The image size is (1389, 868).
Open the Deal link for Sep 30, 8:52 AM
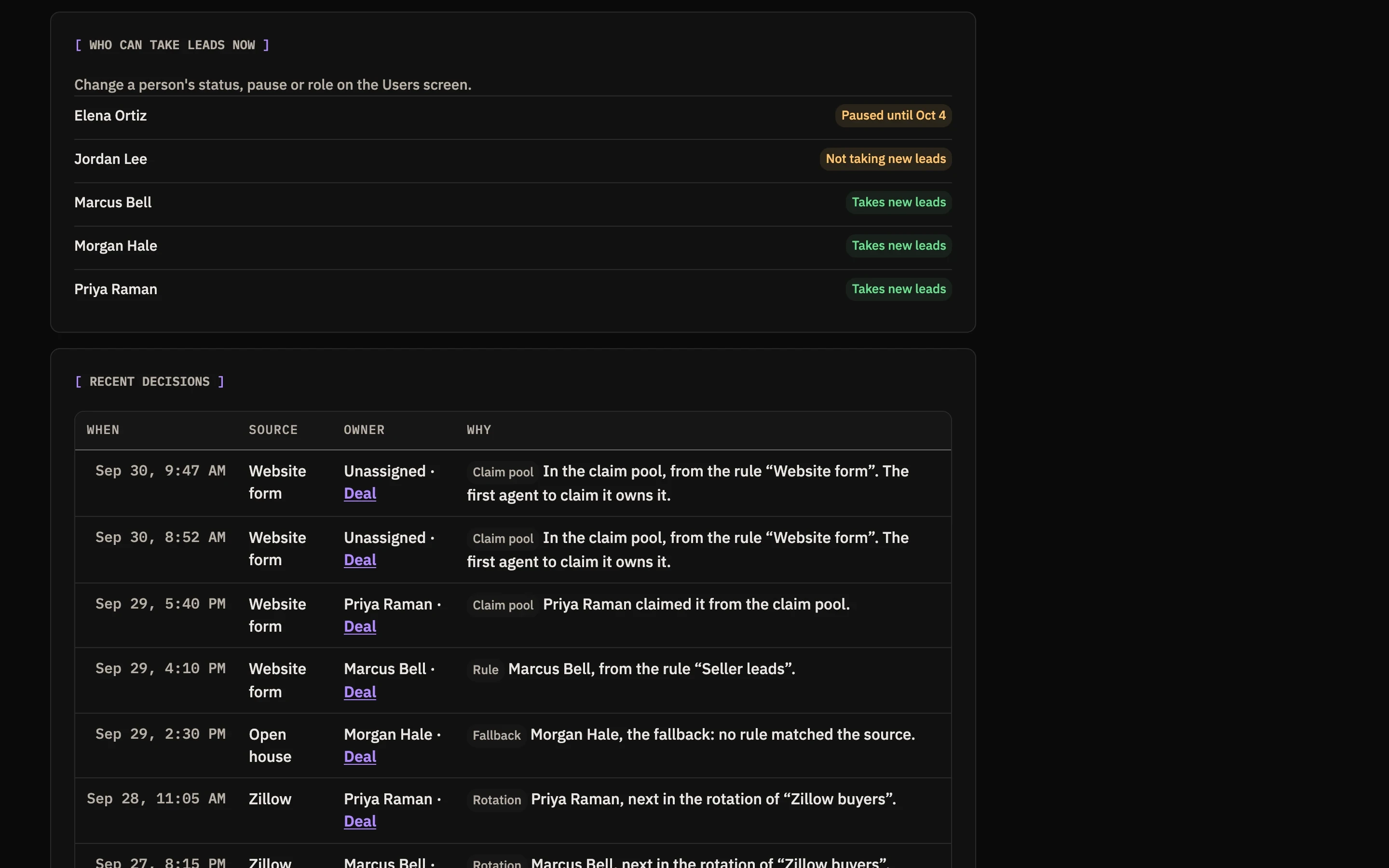point(360,560)
